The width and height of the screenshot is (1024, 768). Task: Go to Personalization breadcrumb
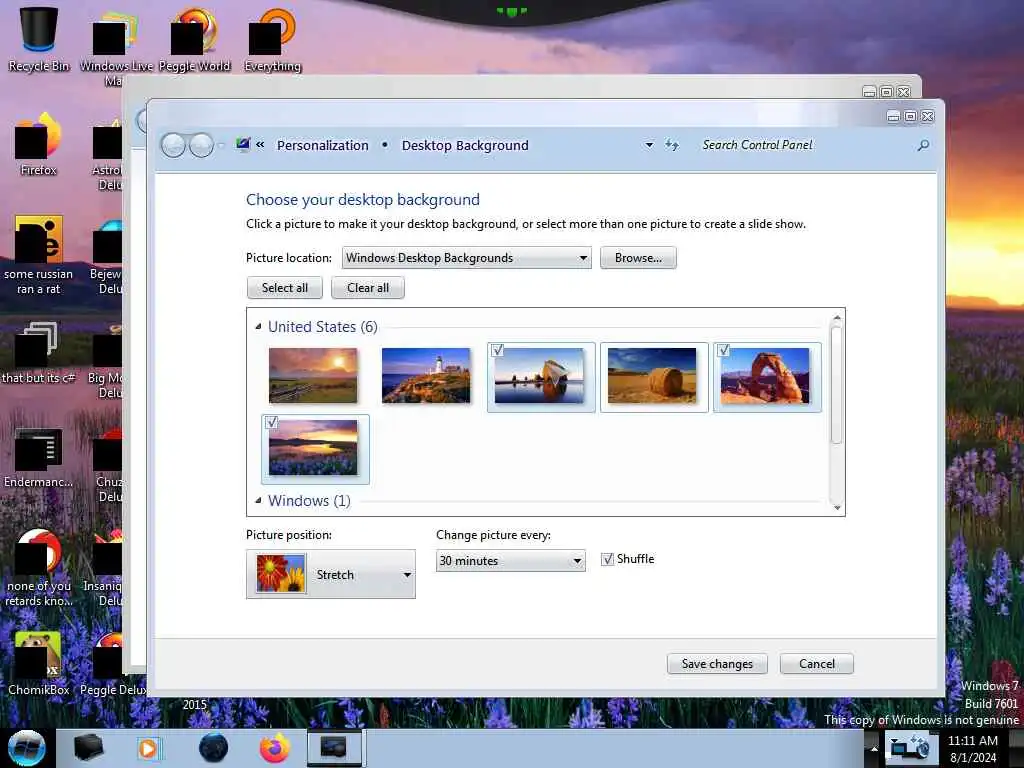pyautogui.click(x=323, y=145)
